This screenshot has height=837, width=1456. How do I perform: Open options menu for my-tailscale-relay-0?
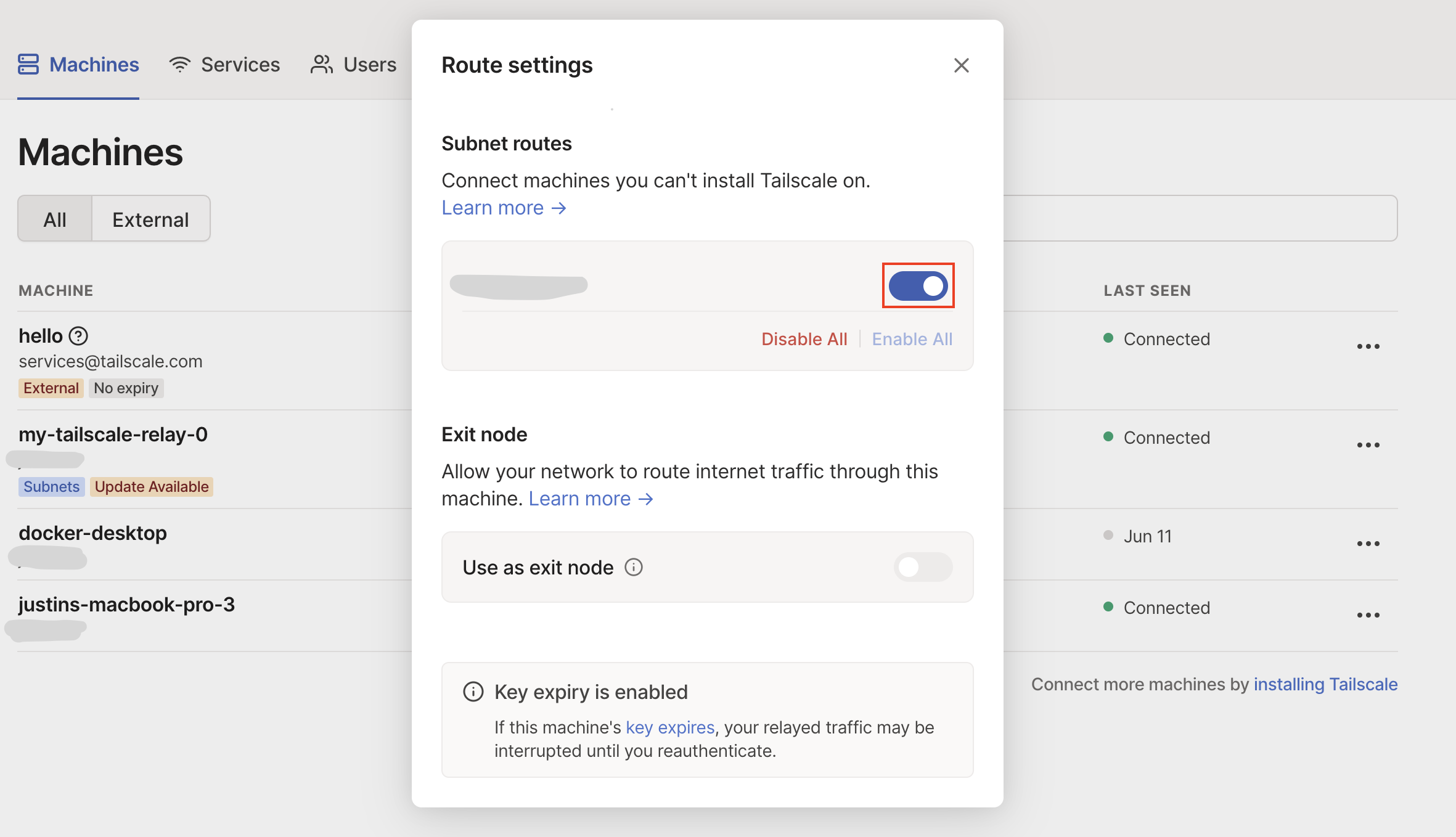click(x=1368, y=445)
